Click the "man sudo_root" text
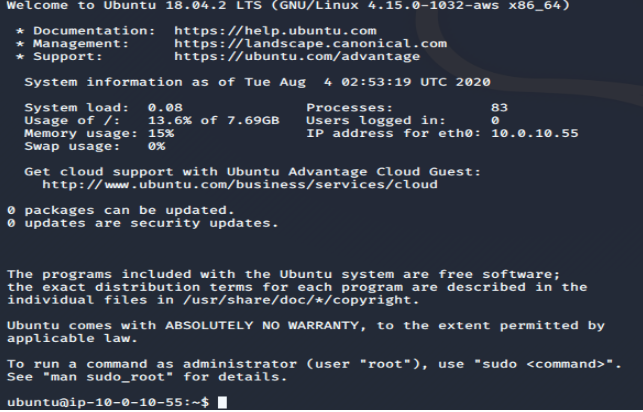This screenshot has width=643, height=412. tap(108, 377)
